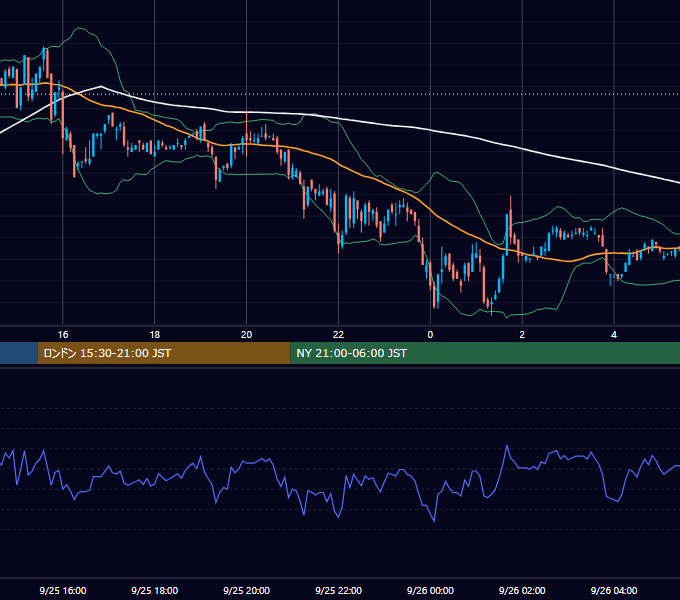Image resolution: width=680 pixels, height=600 pixels.
Task: Click the London 15:30-21:00 JST session bar
Action: click(x=164, y=353)
